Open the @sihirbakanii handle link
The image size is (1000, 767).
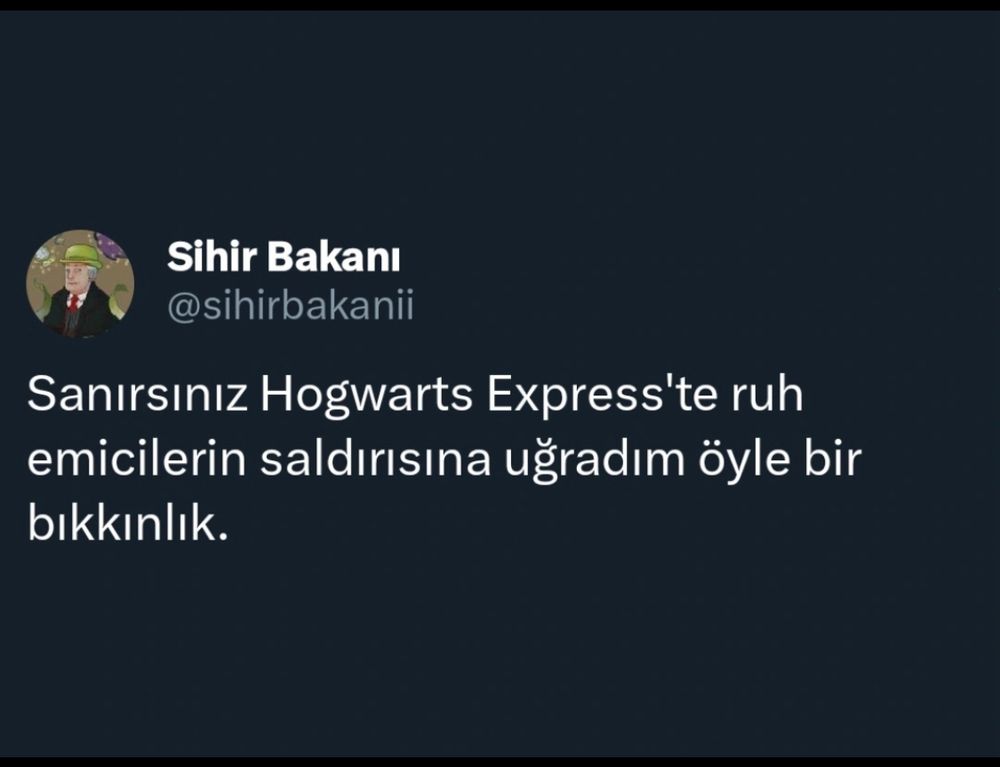[x=291, y=305]
